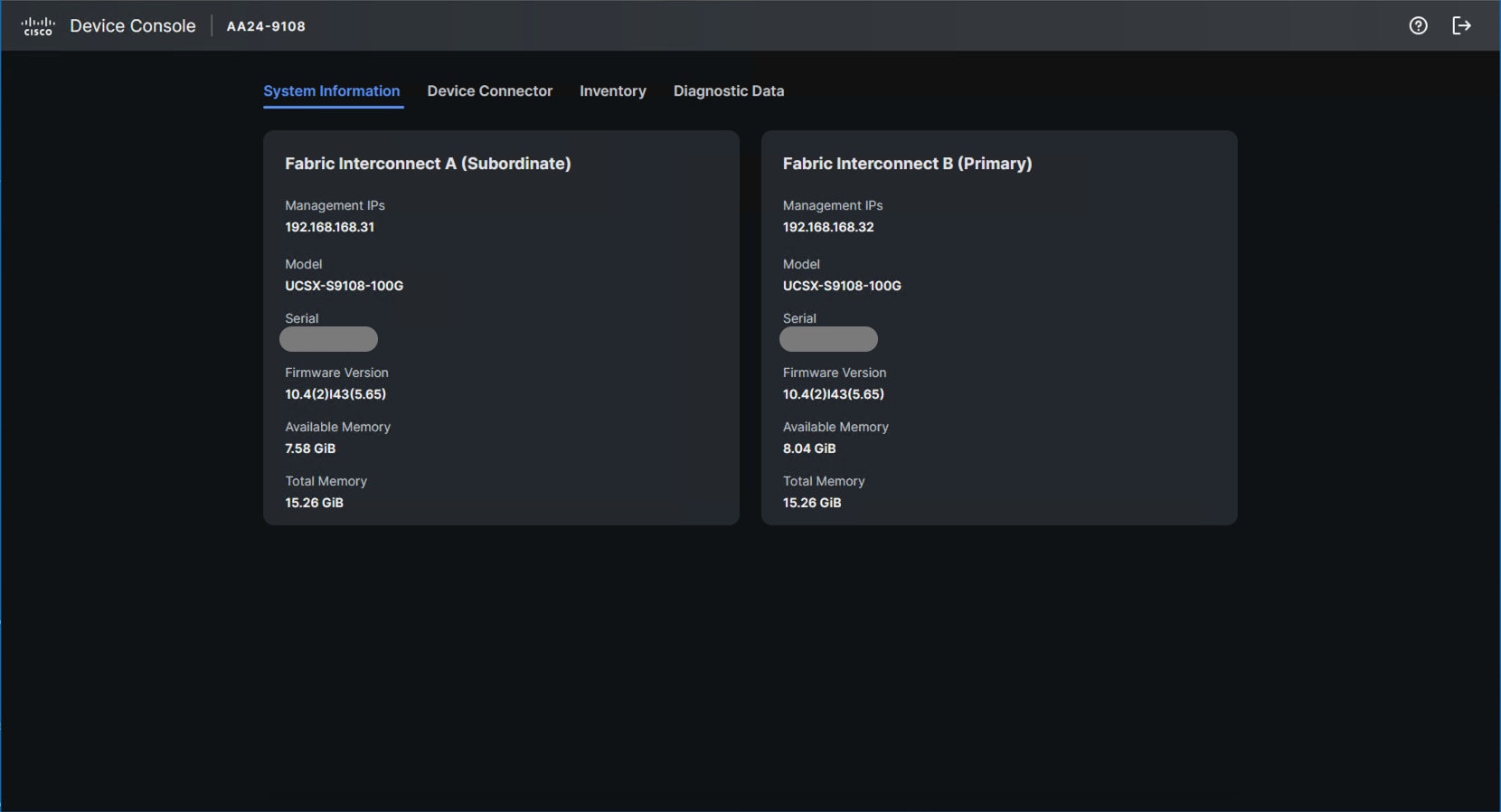Viewport: 1501px width, 812px height.
Task: Click the 7.58 GiB available memory value
Action: pyautogui.click(x=310, y=448)
